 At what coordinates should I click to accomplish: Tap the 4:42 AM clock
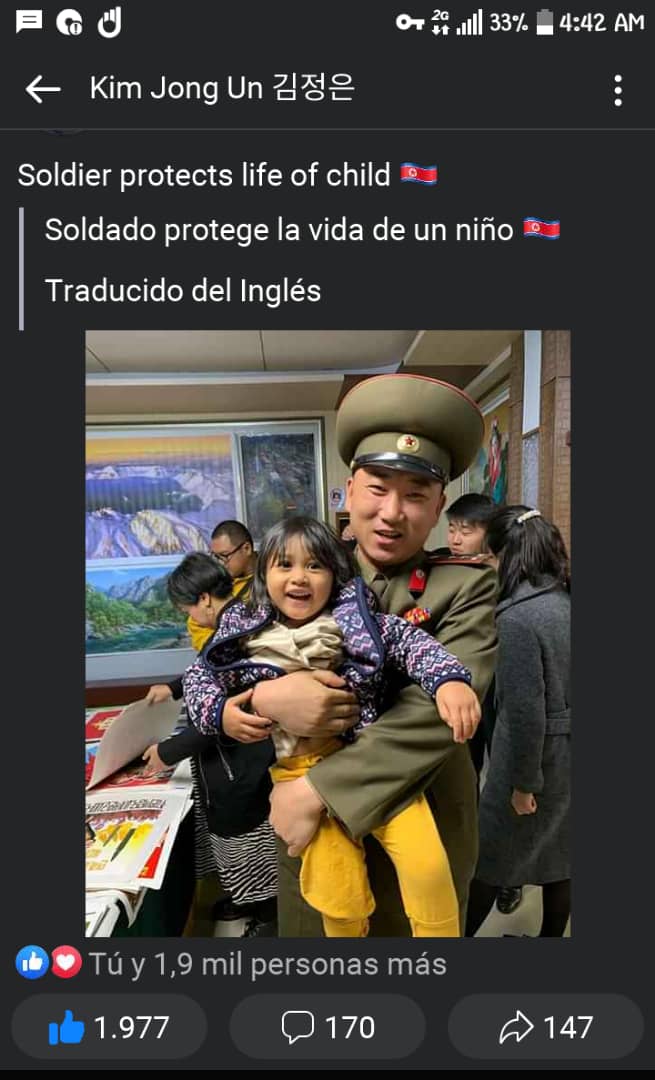coord(601,23)
